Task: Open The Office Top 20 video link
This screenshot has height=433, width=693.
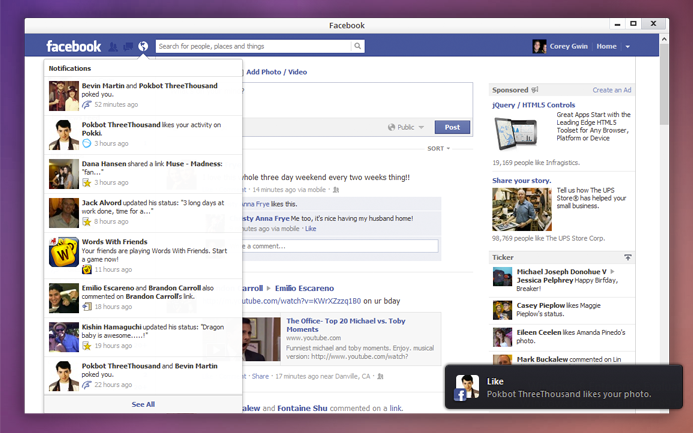Action: coord(346,325)
